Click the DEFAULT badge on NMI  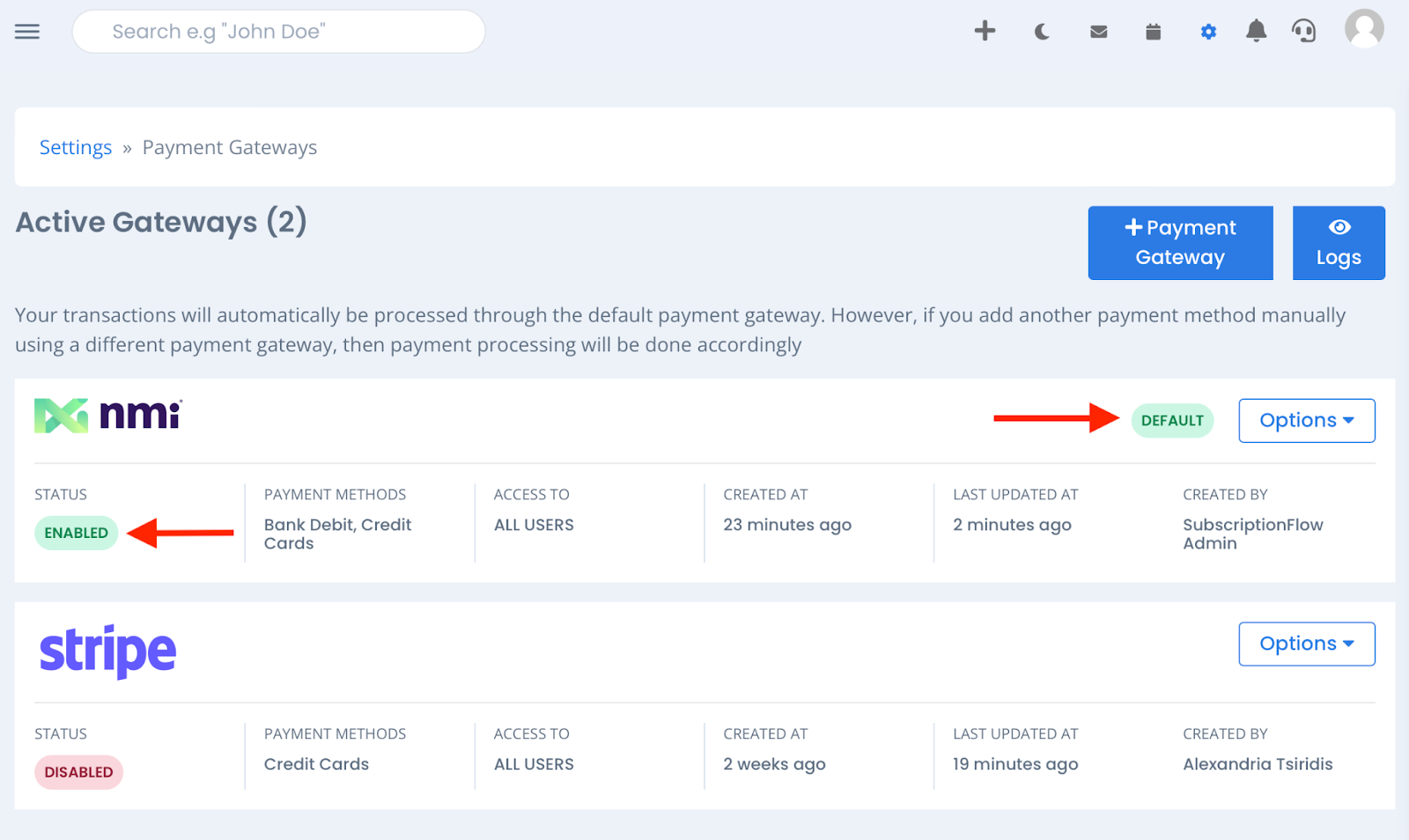pyautogui.click(x=1172, y=421)
